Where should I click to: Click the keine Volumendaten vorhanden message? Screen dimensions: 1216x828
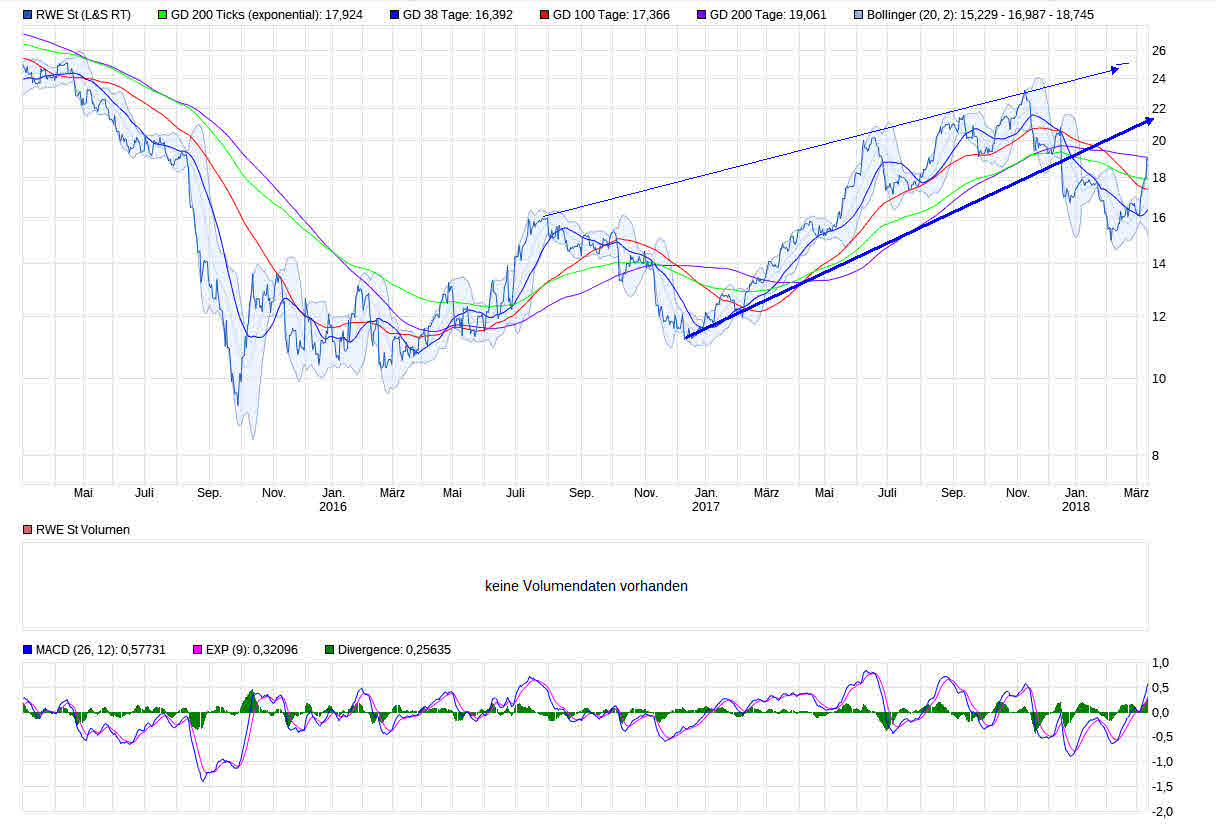click(x=586, y=586)
